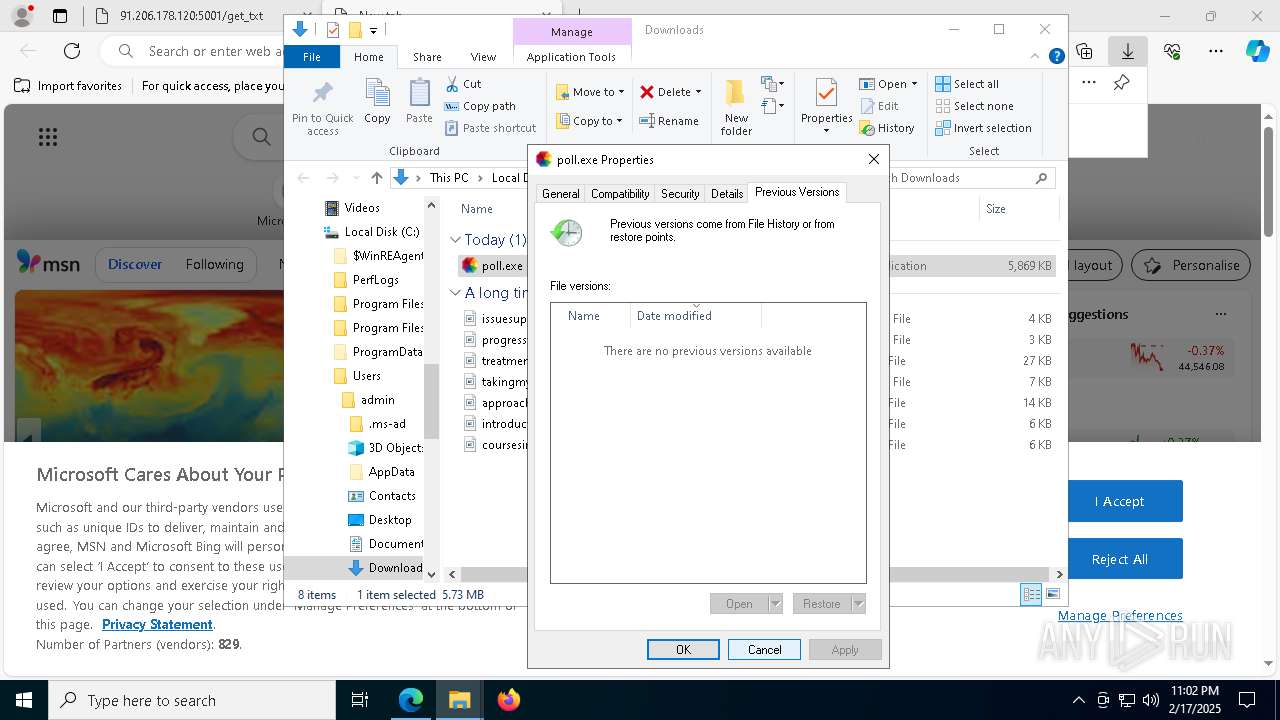The width and height of the screenshot is (1280, 720).
Task: Sort by Name column in versions list
Action: (x=590, y=316)
